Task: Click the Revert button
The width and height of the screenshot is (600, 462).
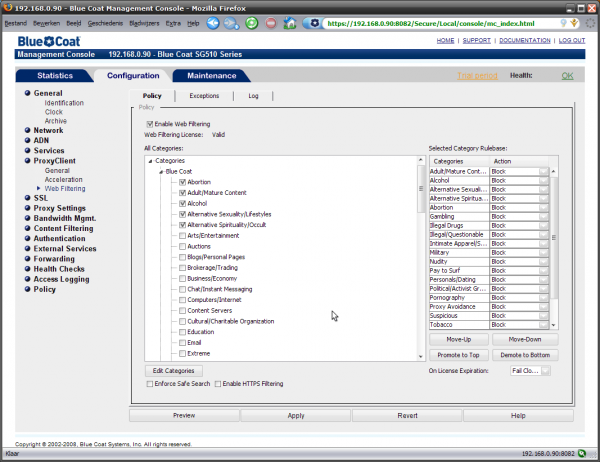Action: pyautogui.click(x=407, y=416)
